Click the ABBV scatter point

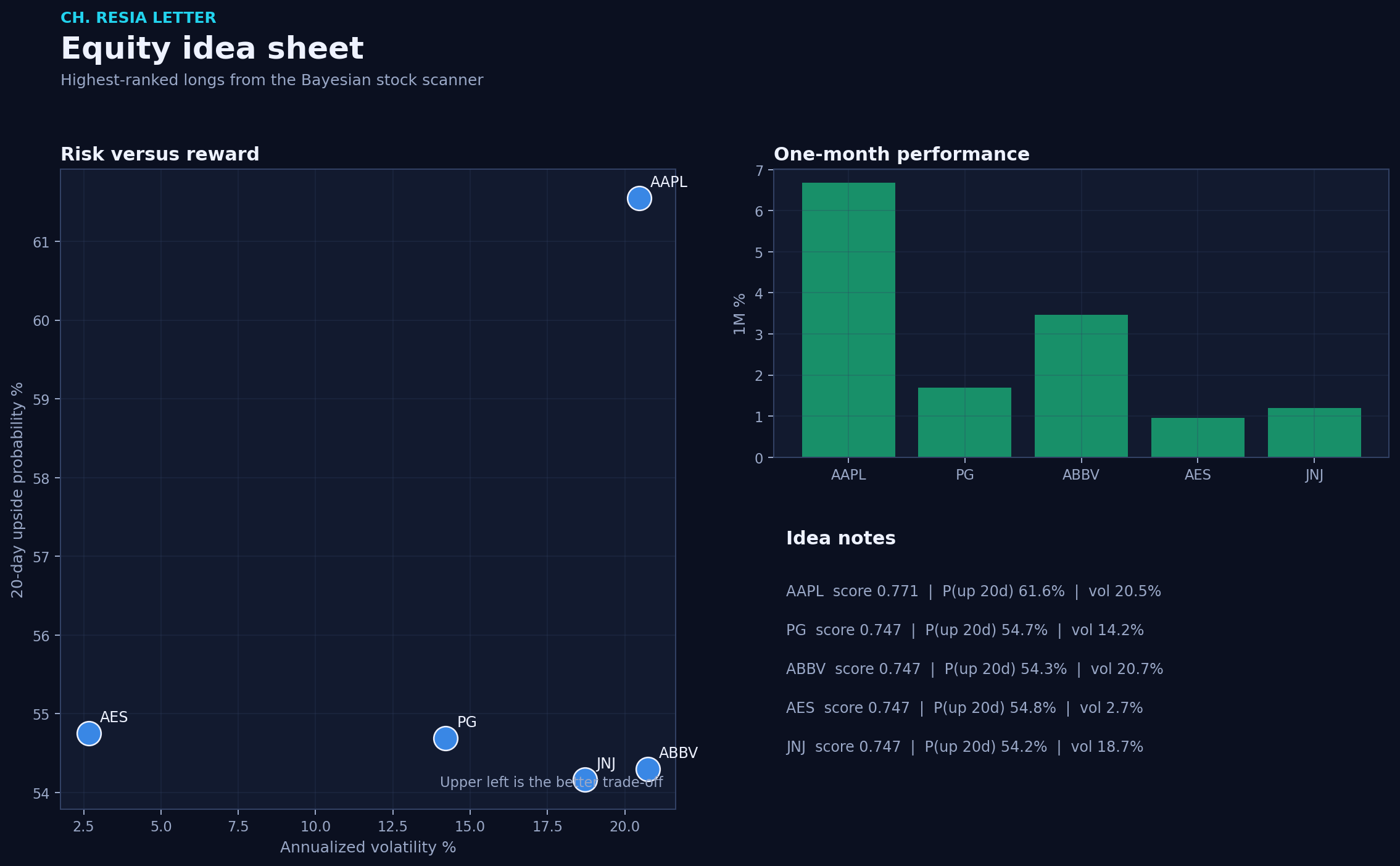[648, 770]
